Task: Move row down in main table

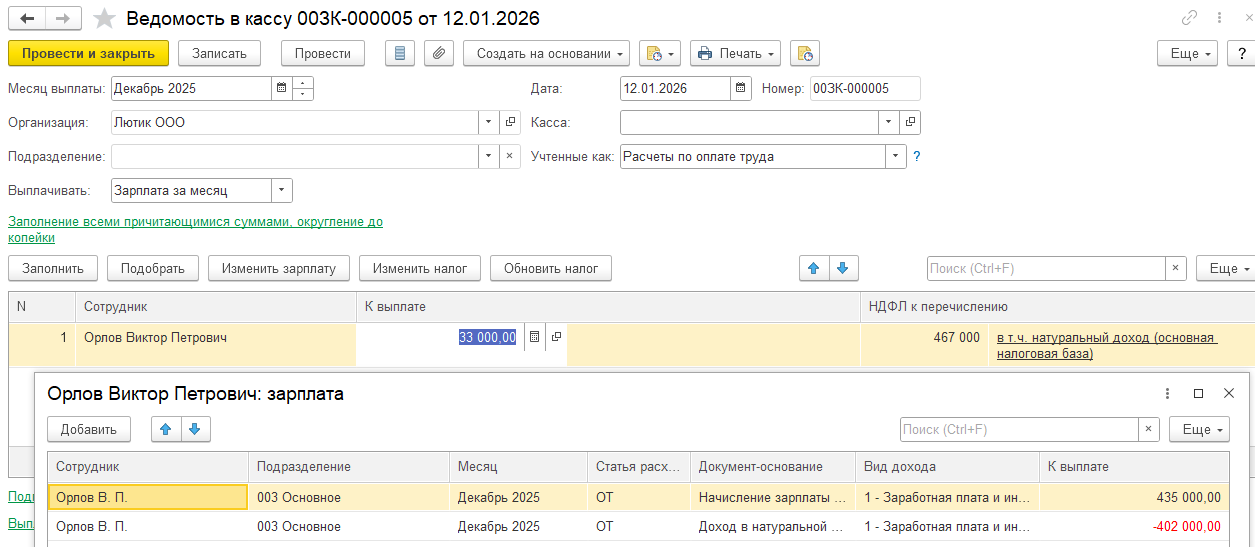Action: tap(843, 268)
